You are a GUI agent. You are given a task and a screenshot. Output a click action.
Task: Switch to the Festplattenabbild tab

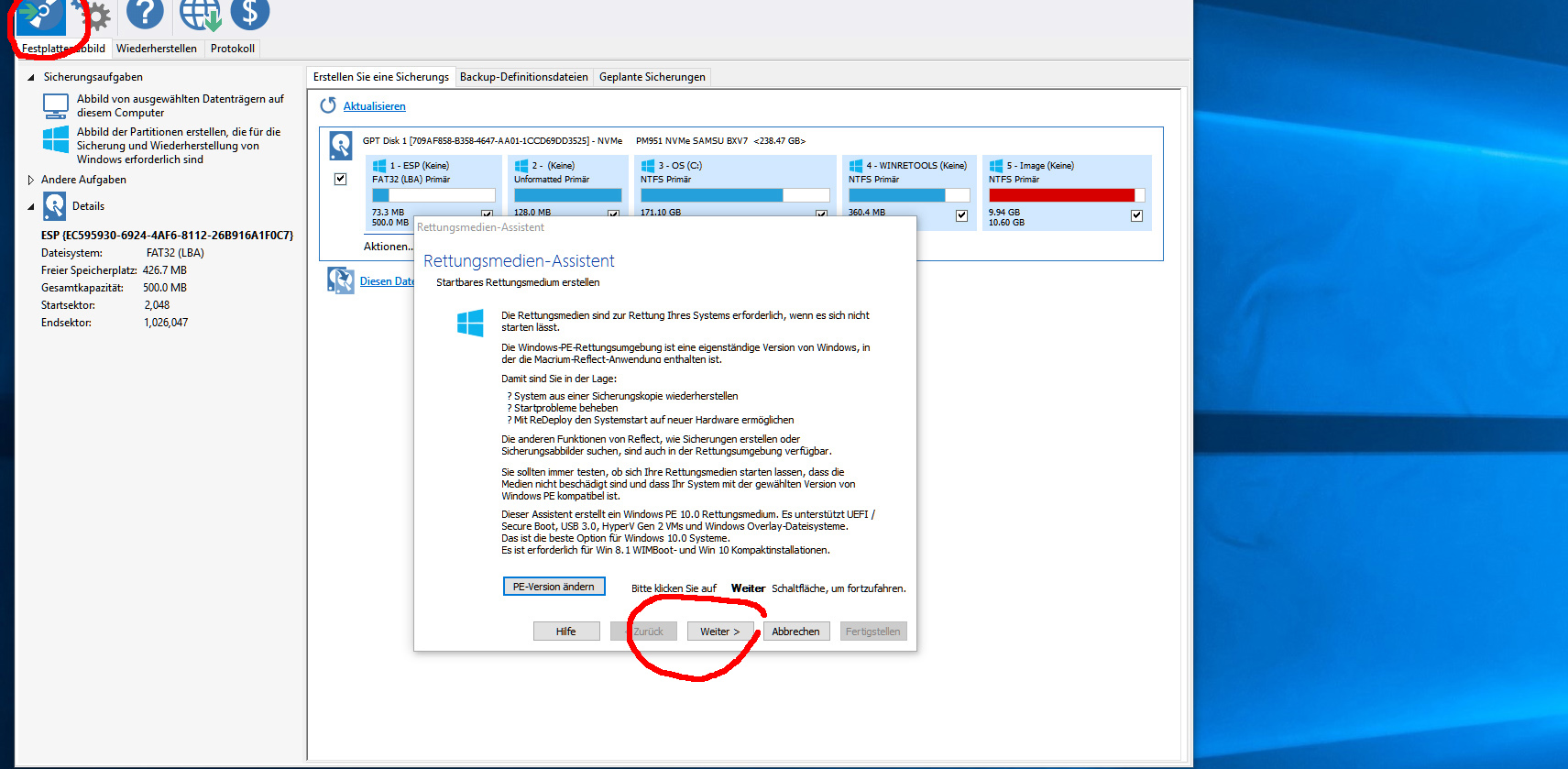(x=63, y=49)
